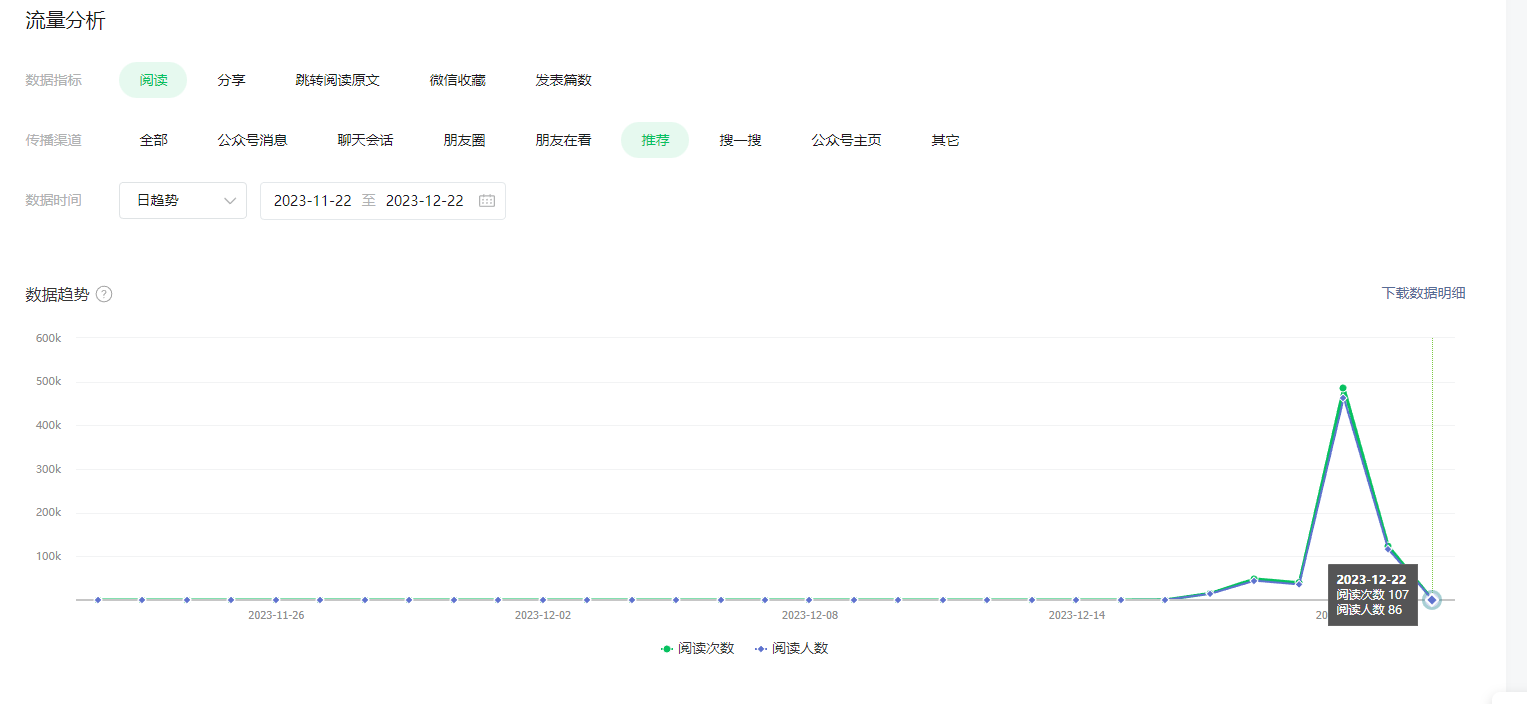Choose 公众号主页 channel filter
This screenshot has height=704, width=1527.
(x=846, y=140)
